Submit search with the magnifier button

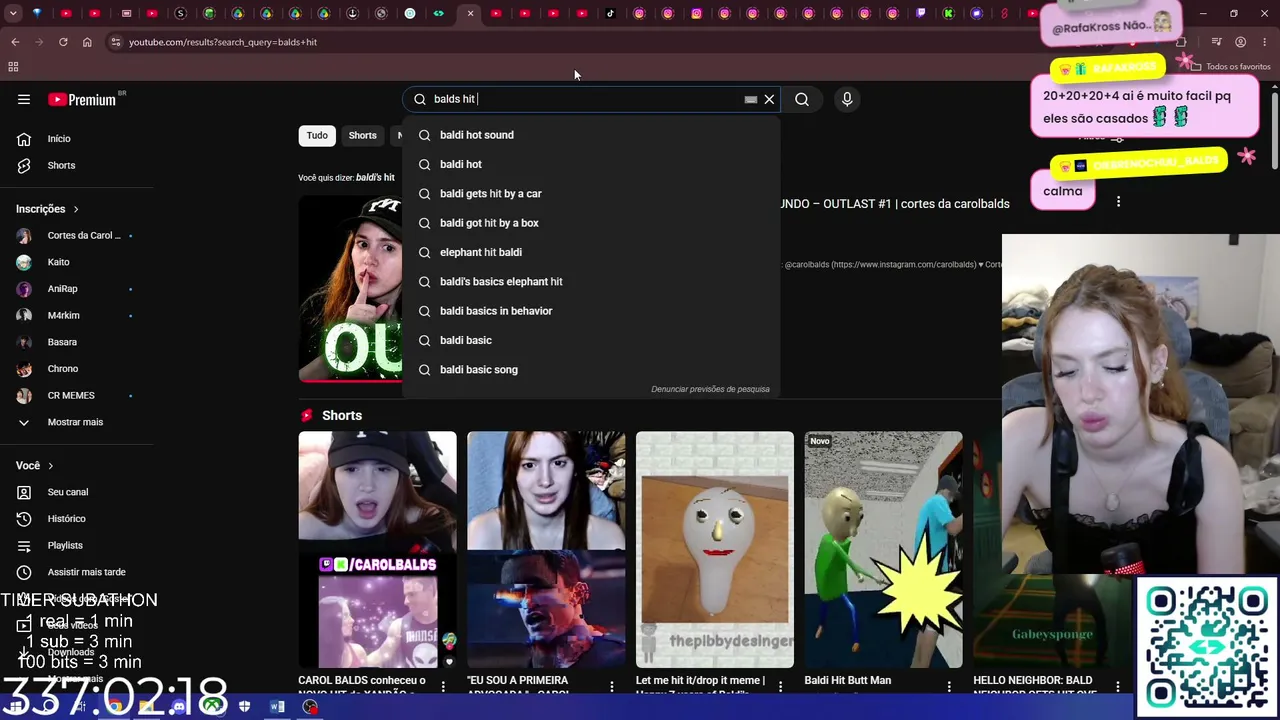point(802,99)
